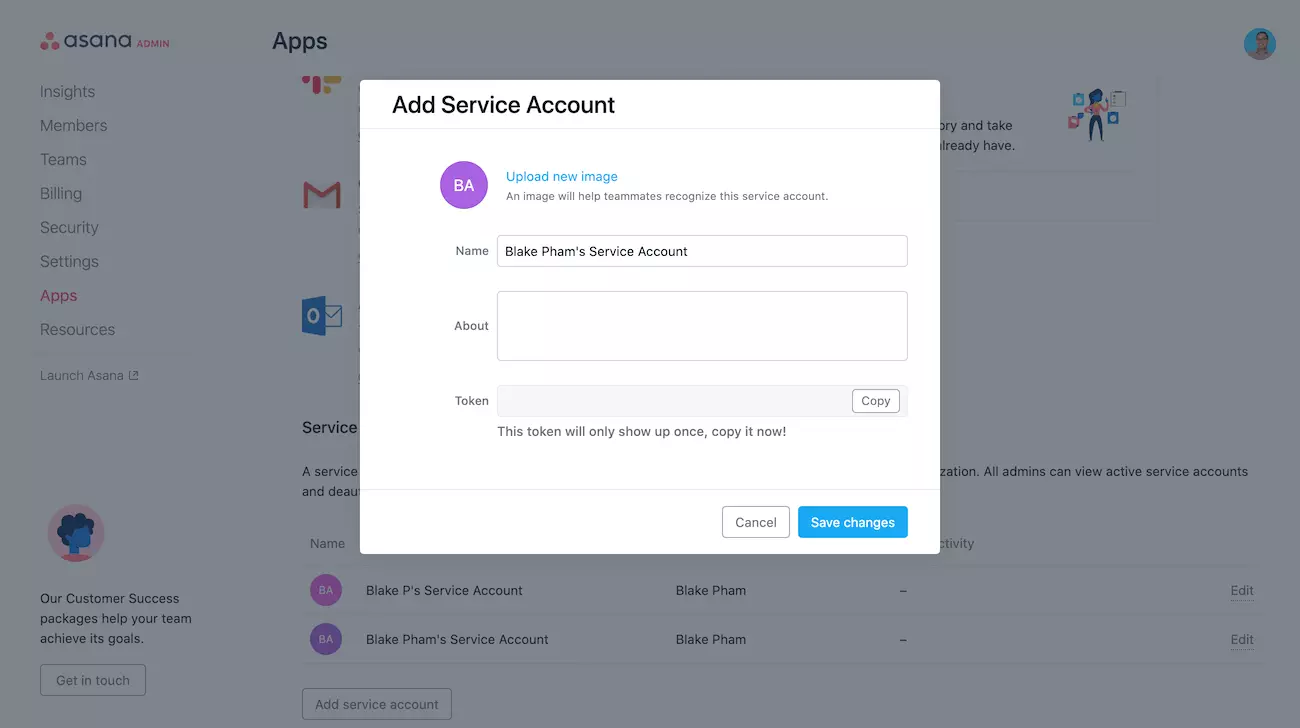Click the Name column header
Image resolution: width=1300 pixels, height=728 pixels.
(327, 544)
